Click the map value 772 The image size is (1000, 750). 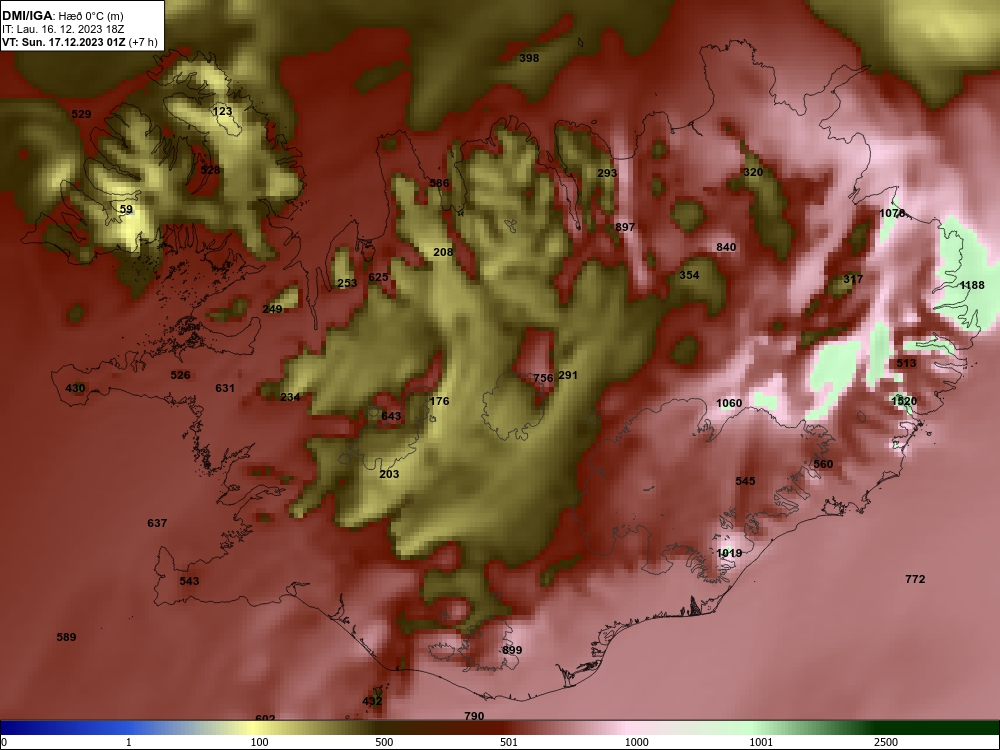click(915, 579)
